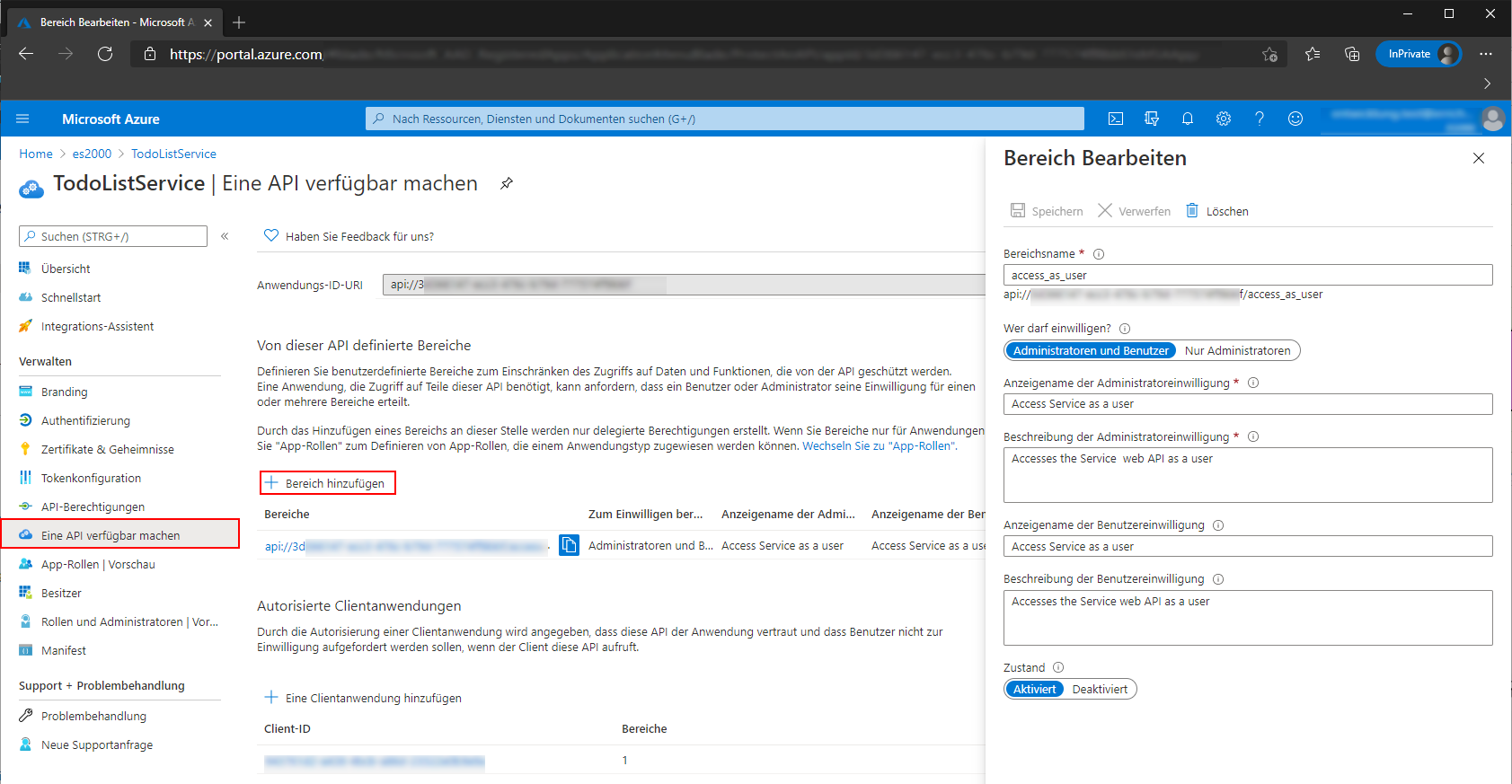Select Administratoren und Benutzer consent option
The height and width of the screenshot is (784, 1512).
point(1091,351)
